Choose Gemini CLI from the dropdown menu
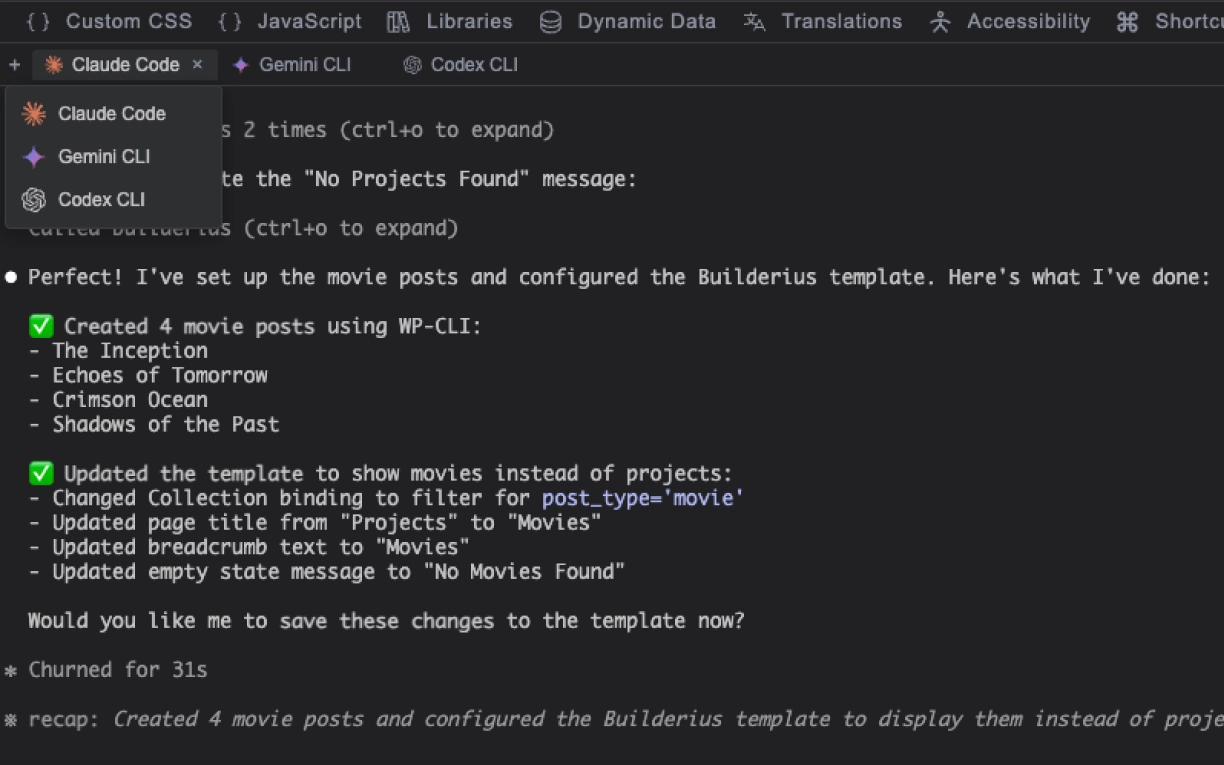1224x765 pixels. click(113, 157)
